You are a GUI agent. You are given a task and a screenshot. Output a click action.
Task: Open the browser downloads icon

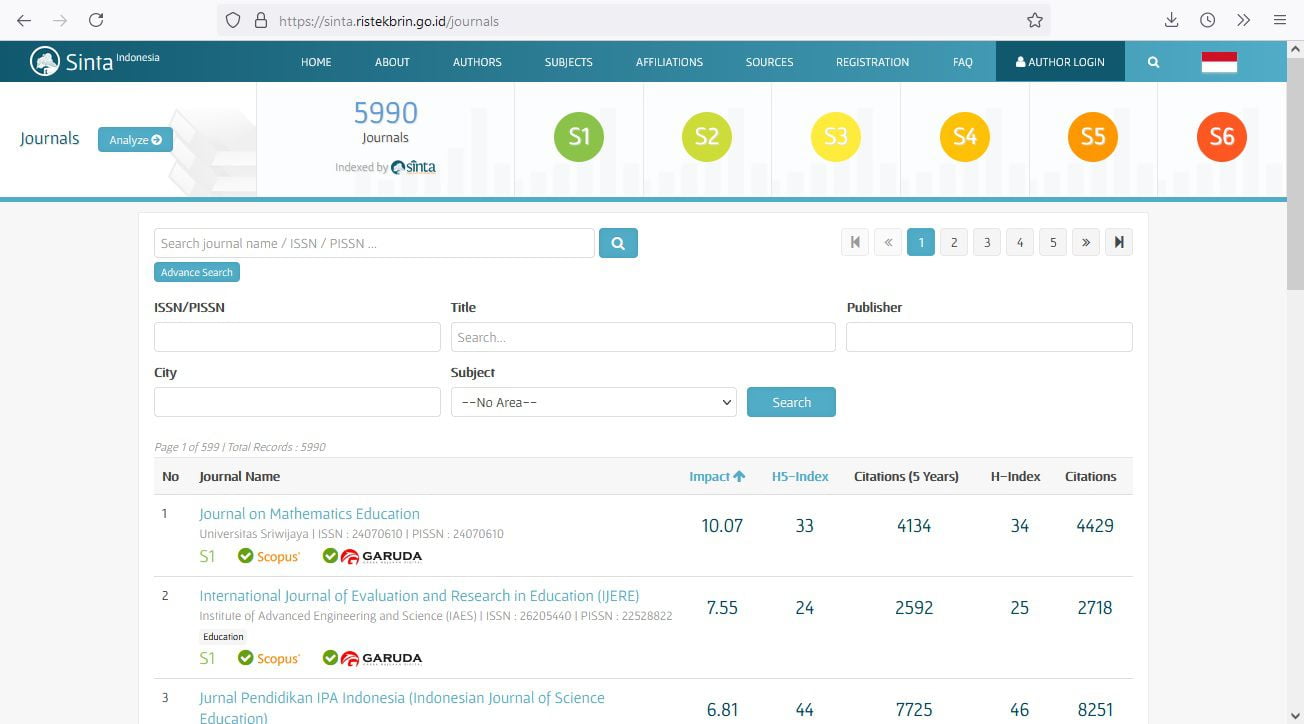point(1172,20)
